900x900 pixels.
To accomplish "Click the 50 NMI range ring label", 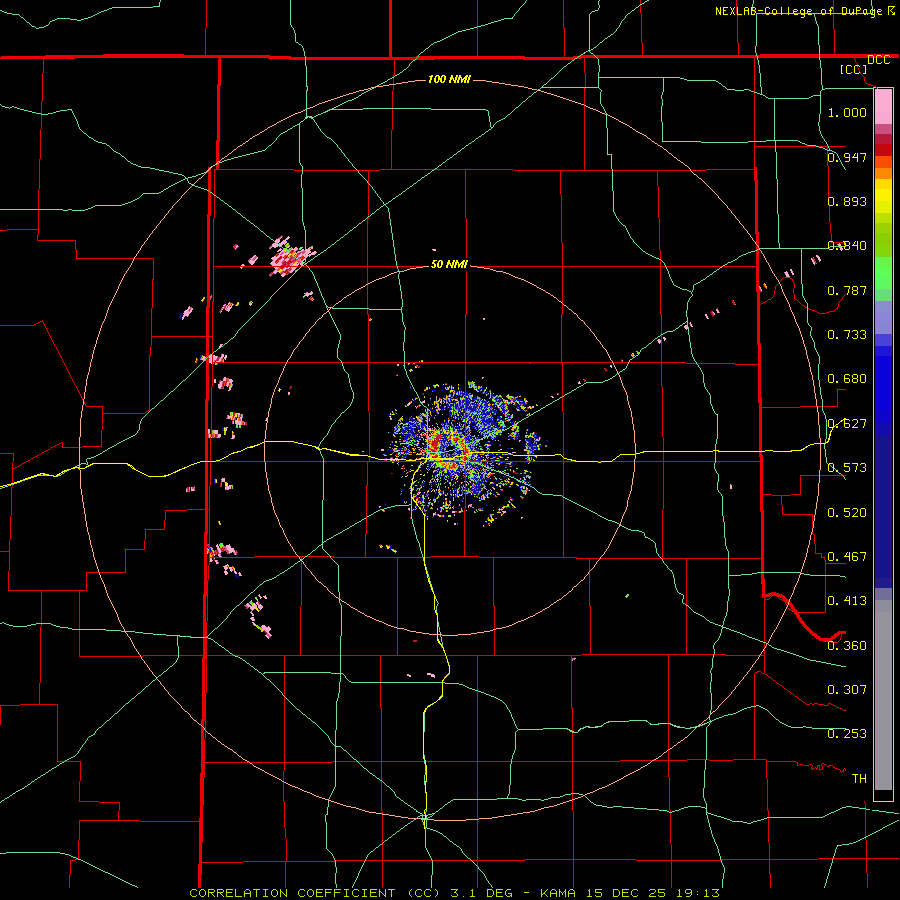I will click(x=449, y=264).
